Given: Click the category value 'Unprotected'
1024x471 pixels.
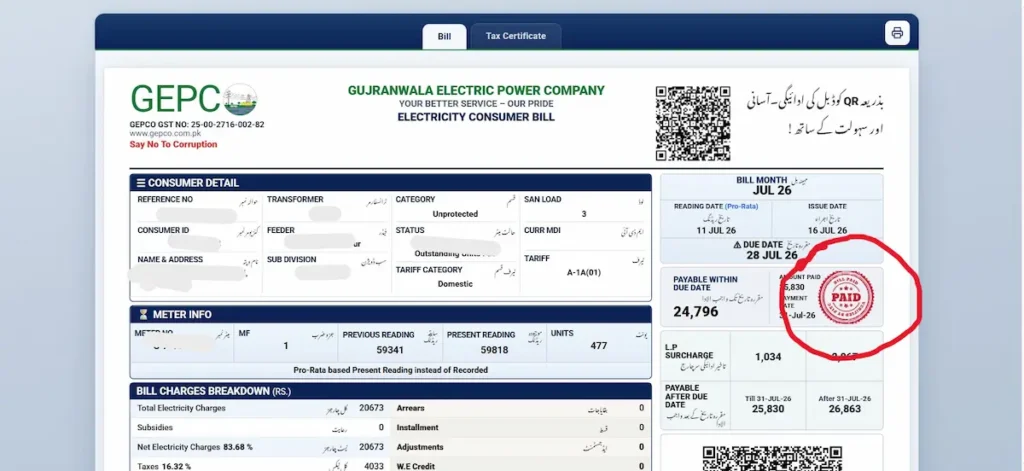Looking at the screenshot, I should [455, 214].
